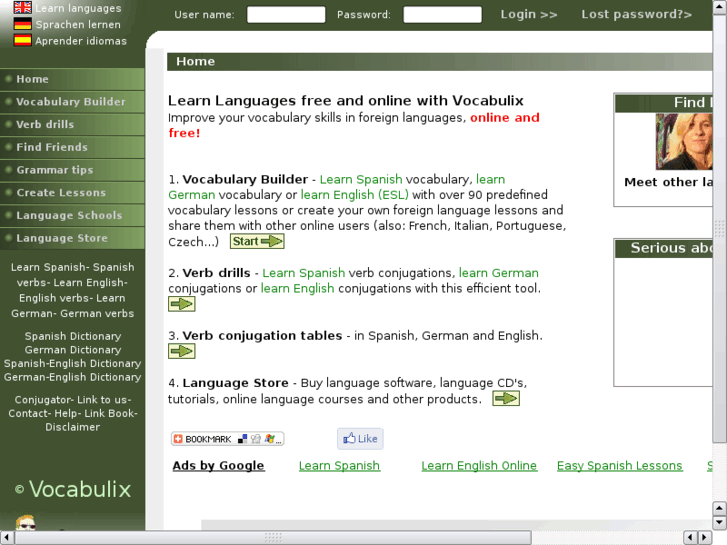727x545 pixels.
Task: Open German-English Dictionary sidebar link
Action: click(73, 377)
